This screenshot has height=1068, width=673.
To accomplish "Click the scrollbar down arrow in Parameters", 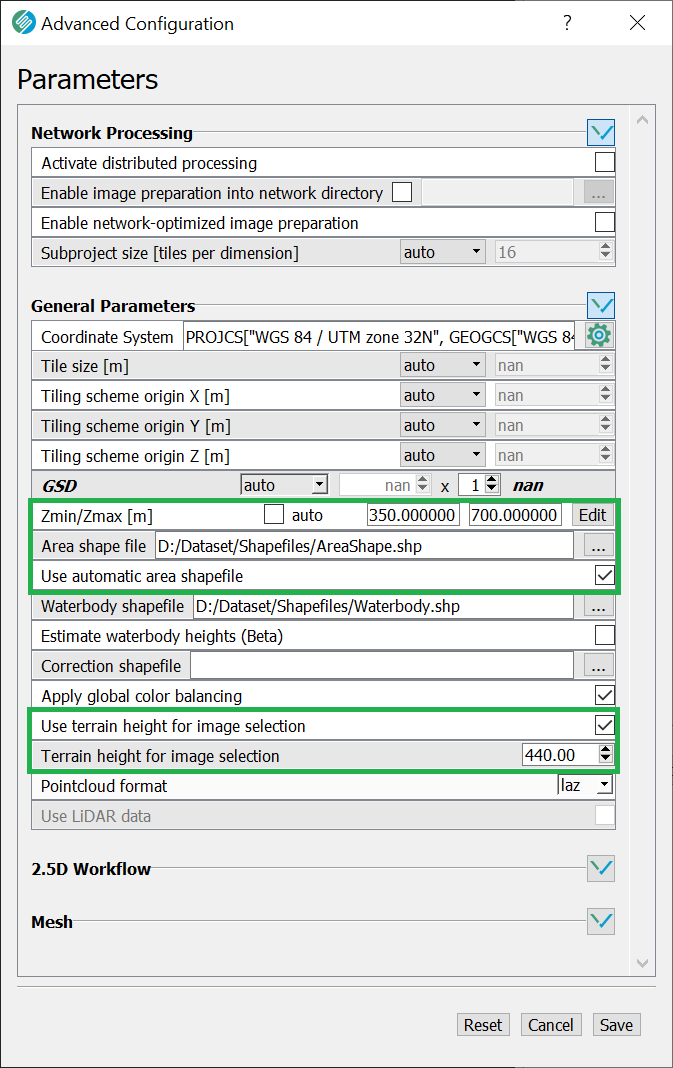I will (x=642, y=963).
